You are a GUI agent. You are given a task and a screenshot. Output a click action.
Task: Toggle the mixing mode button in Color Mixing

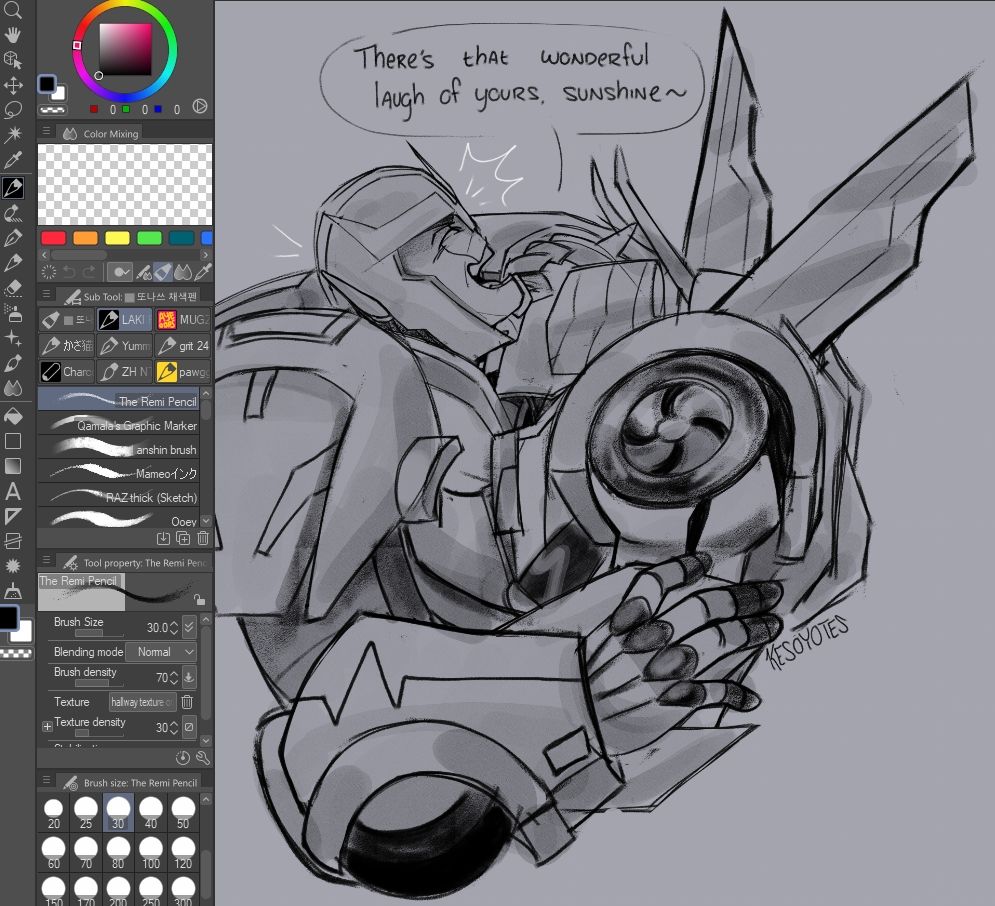(x=119, y=272)
